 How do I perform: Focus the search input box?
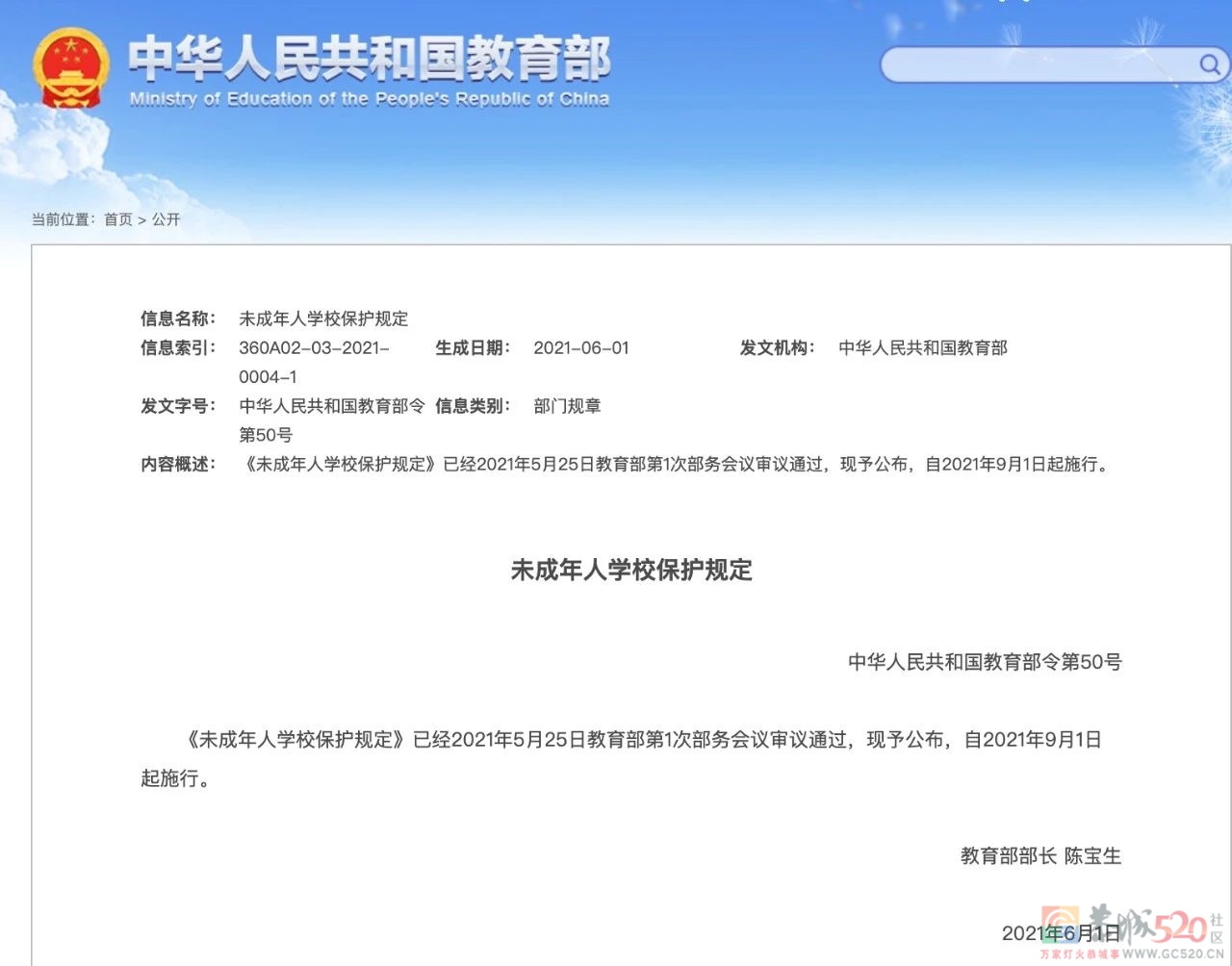pyautogui.click(x=1038, y=64)
